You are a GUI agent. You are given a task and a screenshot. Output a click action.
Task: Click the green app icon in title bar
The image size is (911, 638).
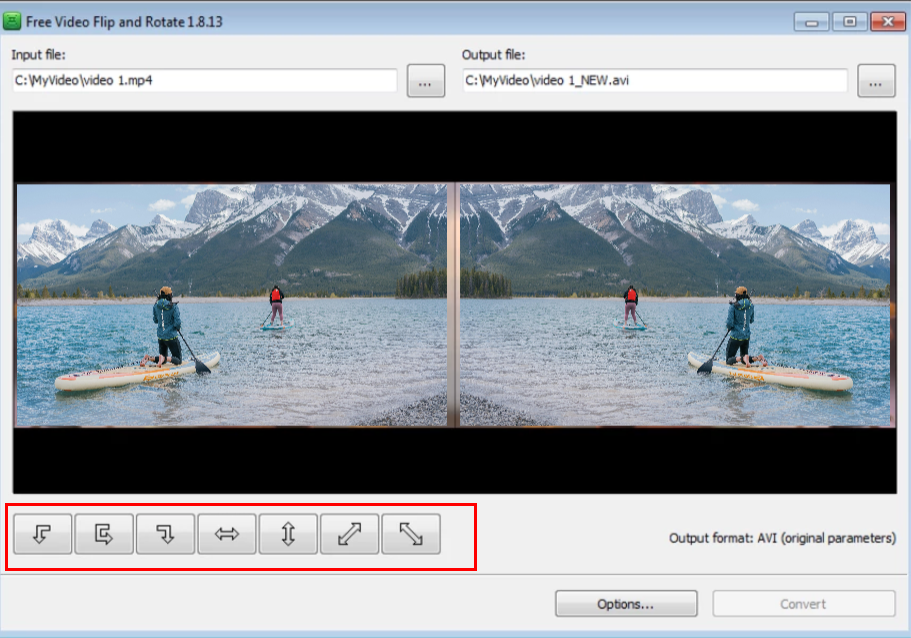point(12,21)
